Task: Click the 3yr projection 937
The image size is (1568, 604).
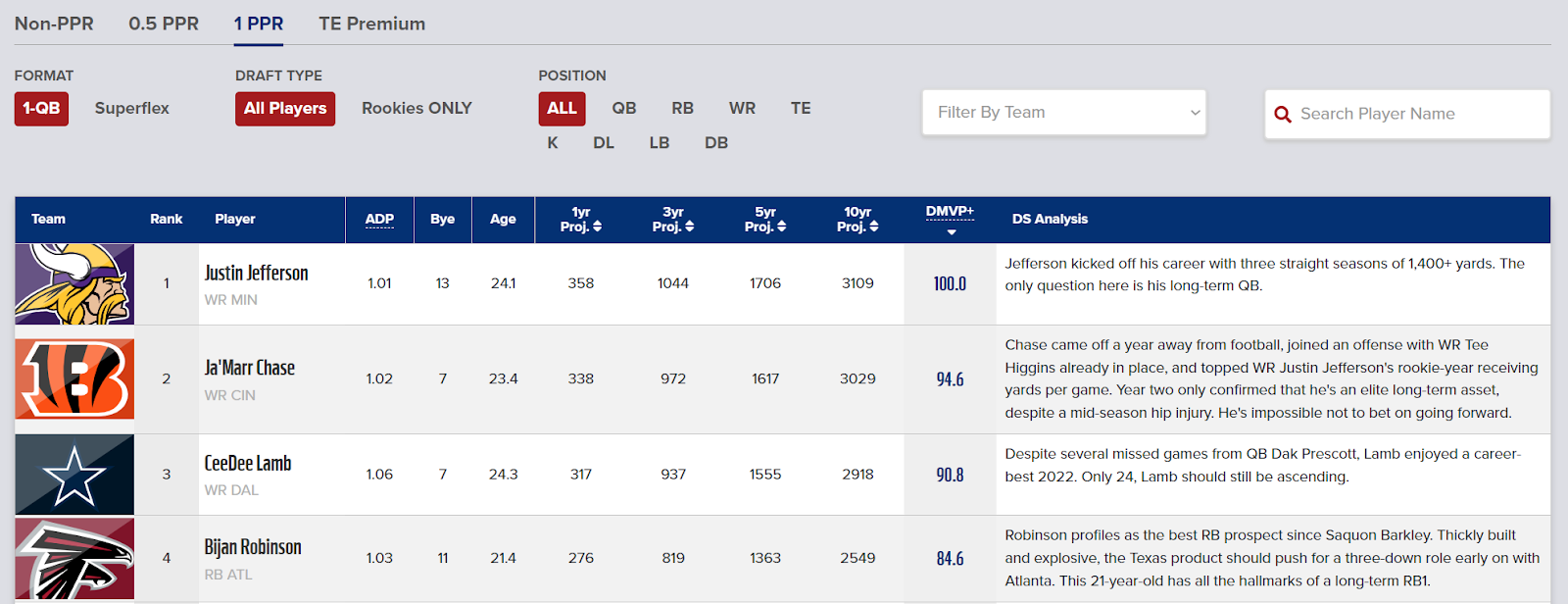Action: pos(673,475)
